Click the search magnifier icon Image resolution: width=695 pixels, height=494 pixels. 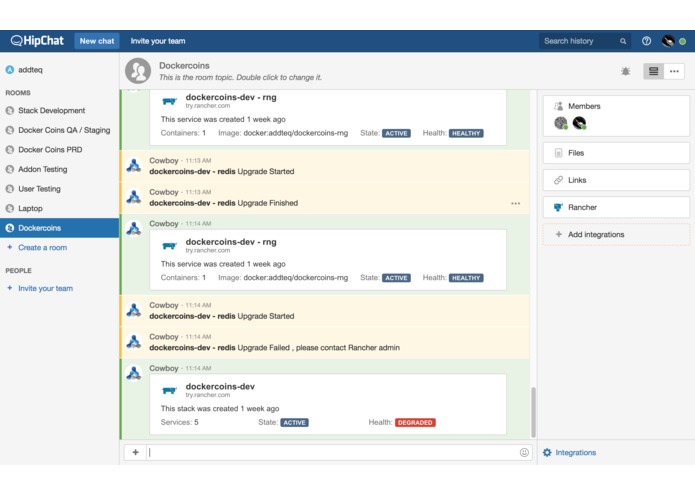[x=623, y=41]
